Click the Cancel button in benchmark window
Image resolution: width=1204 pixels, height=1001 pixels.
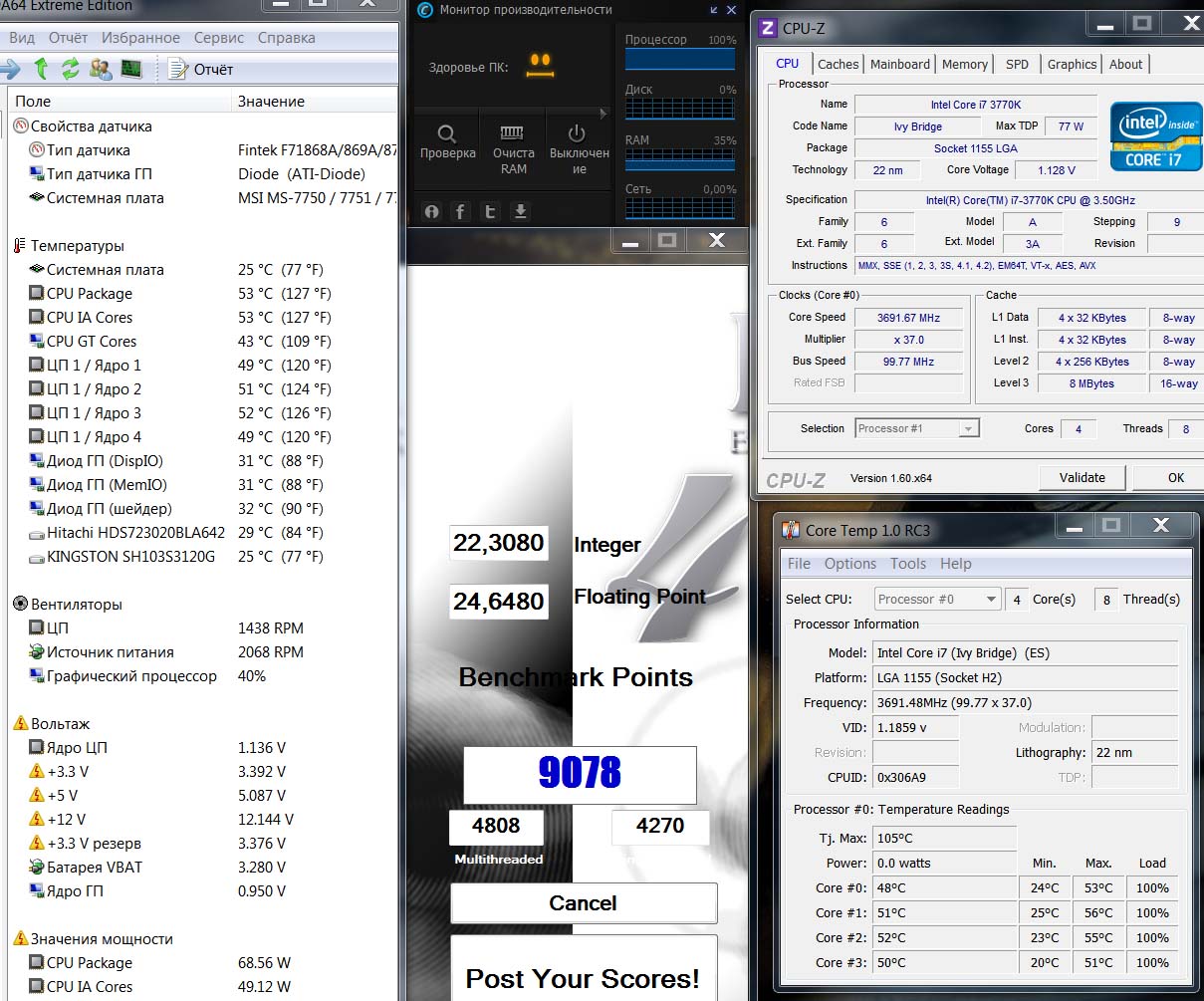click(584, 903)
